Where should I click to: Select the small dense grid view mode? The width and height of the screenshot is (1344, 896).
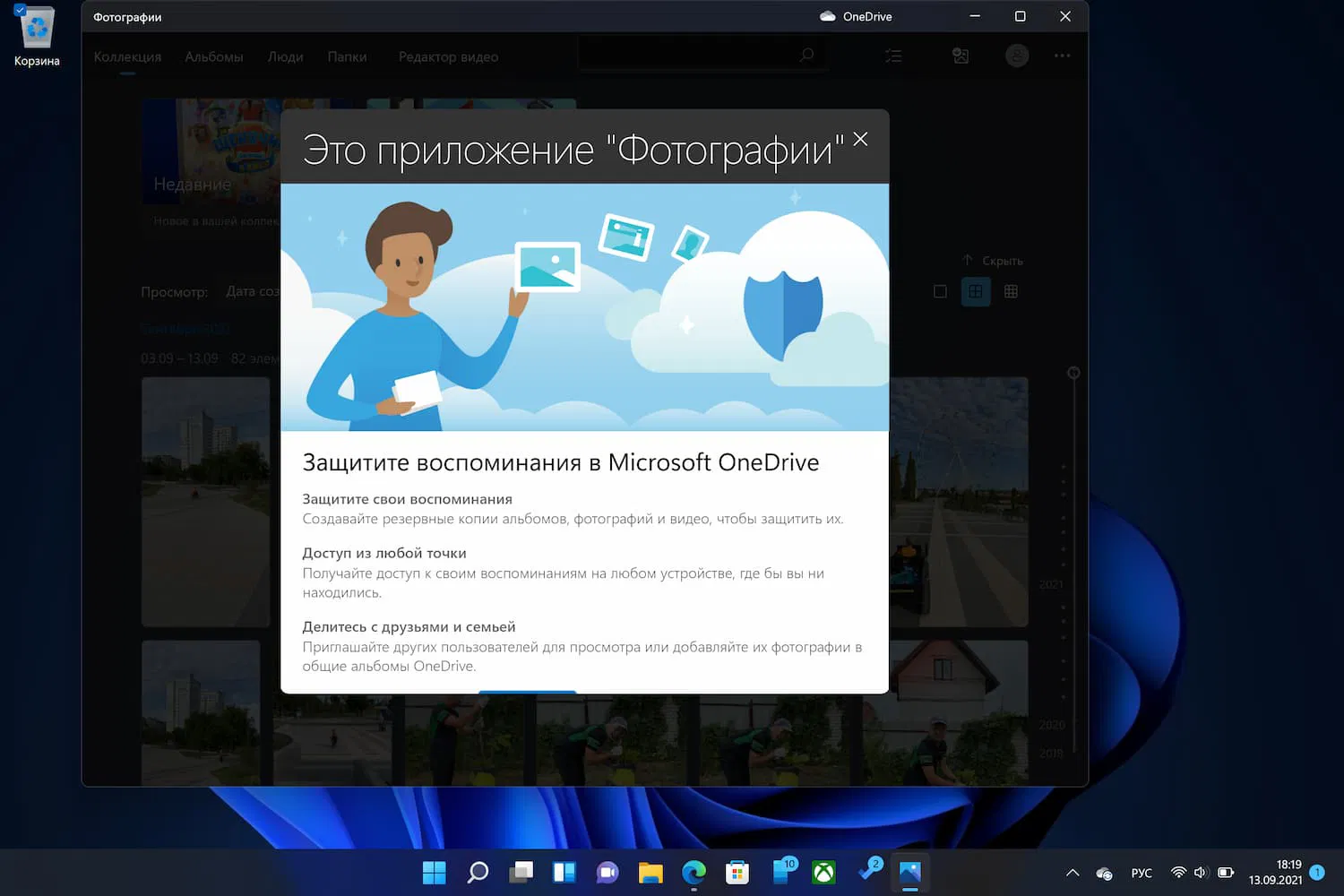1012,291
